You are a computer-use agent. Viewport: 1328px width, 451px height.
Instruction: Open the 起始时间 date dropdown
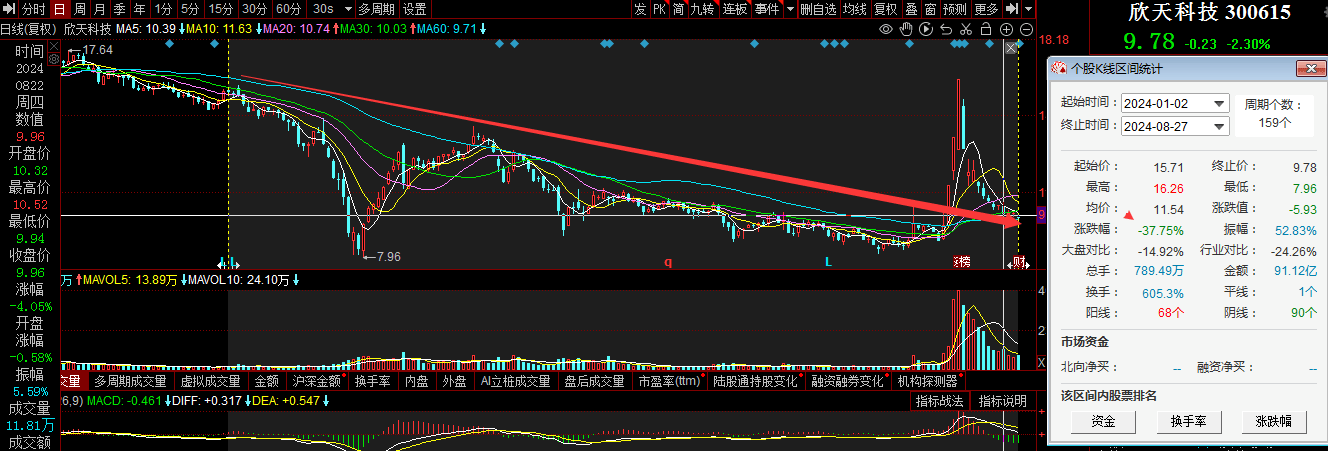coord(1219,103)
